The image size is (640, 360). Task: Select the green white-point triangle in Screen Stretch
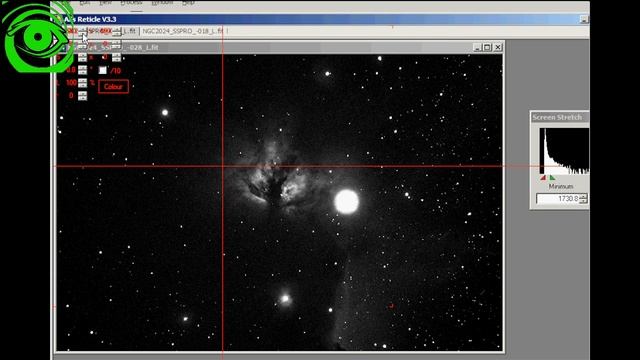(x=552, y=178)
